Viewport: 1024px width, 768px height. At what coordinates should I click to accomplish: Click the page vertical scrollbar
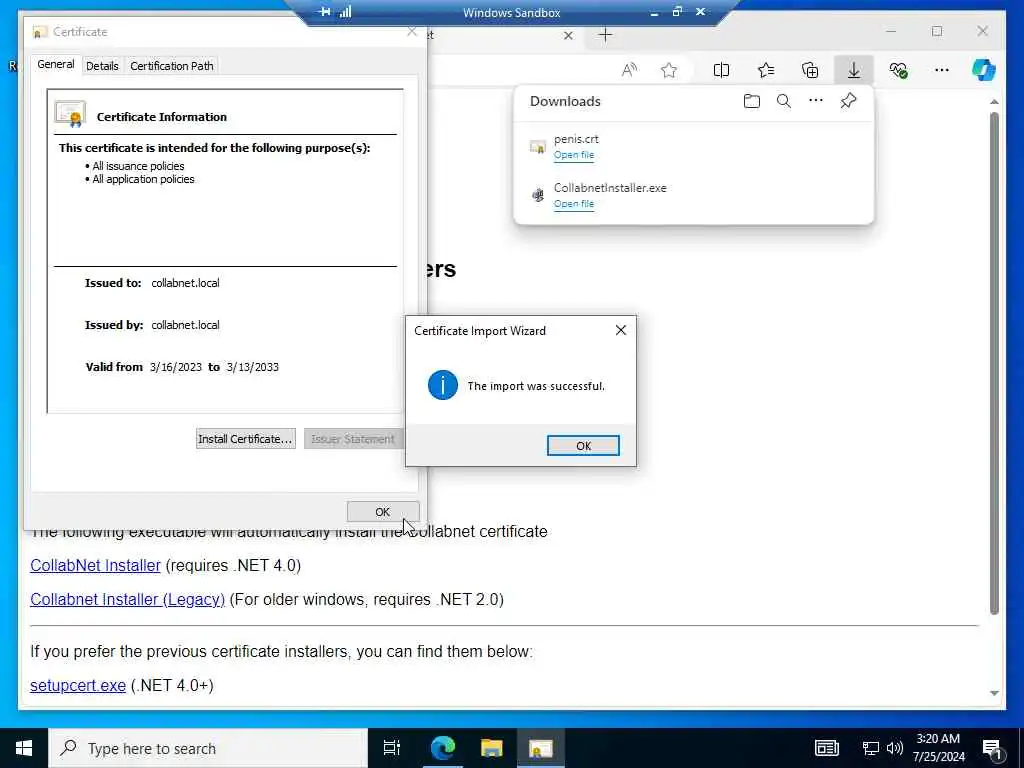(x=994, y=362)
